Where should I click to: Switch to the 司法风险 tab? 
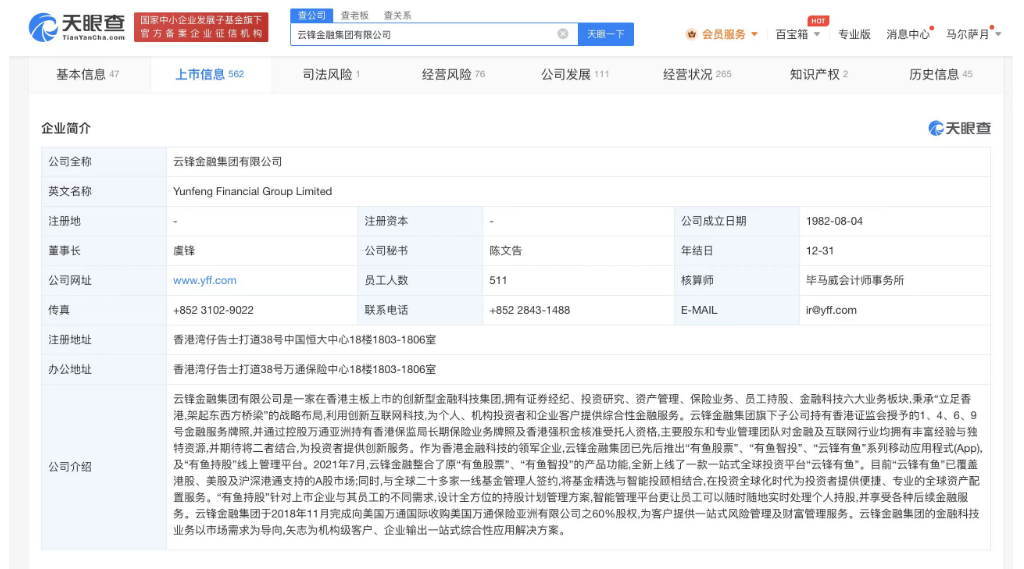331,74
